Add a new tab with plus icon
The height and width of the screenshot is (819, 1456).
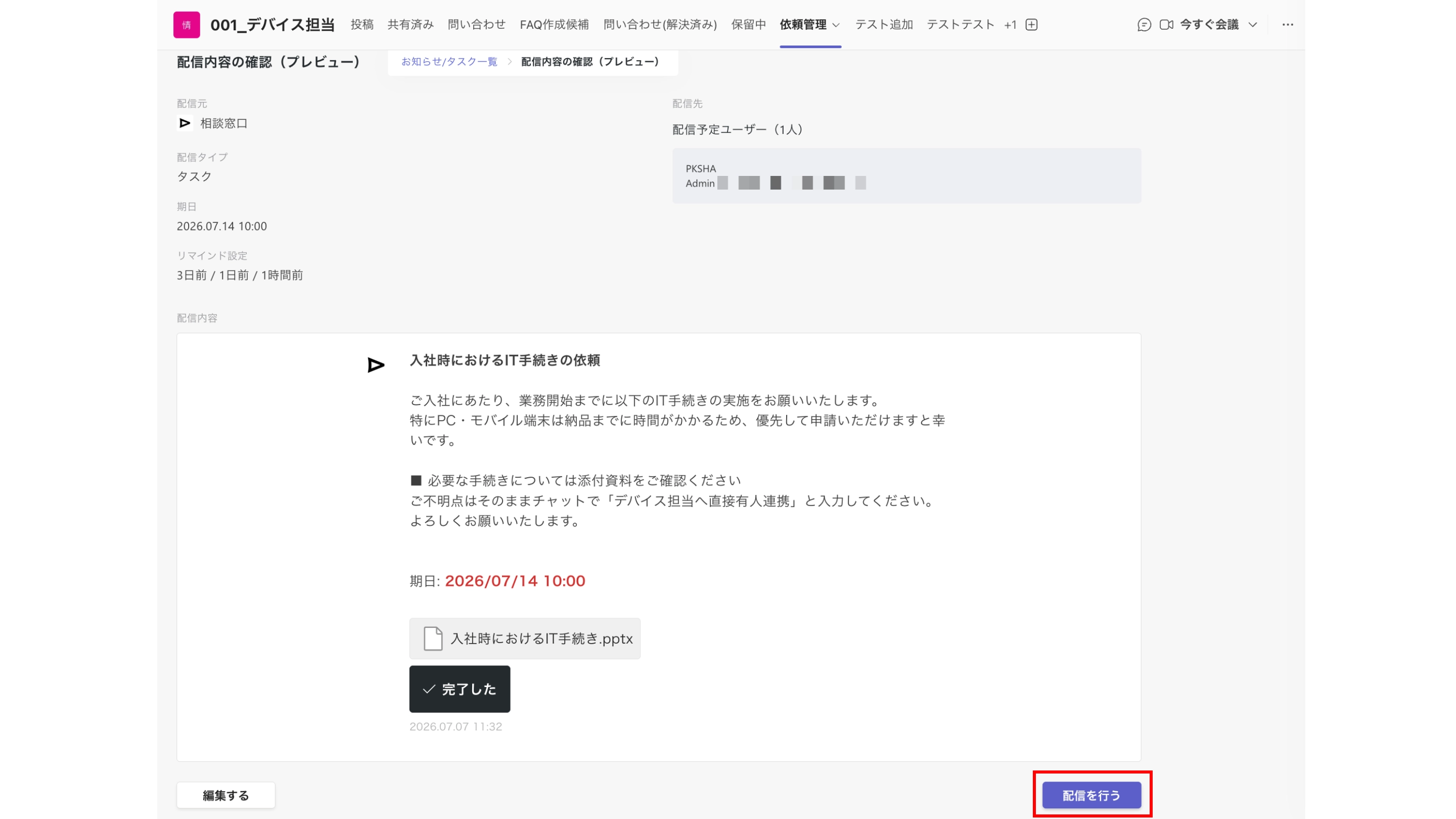point(1031,25)
